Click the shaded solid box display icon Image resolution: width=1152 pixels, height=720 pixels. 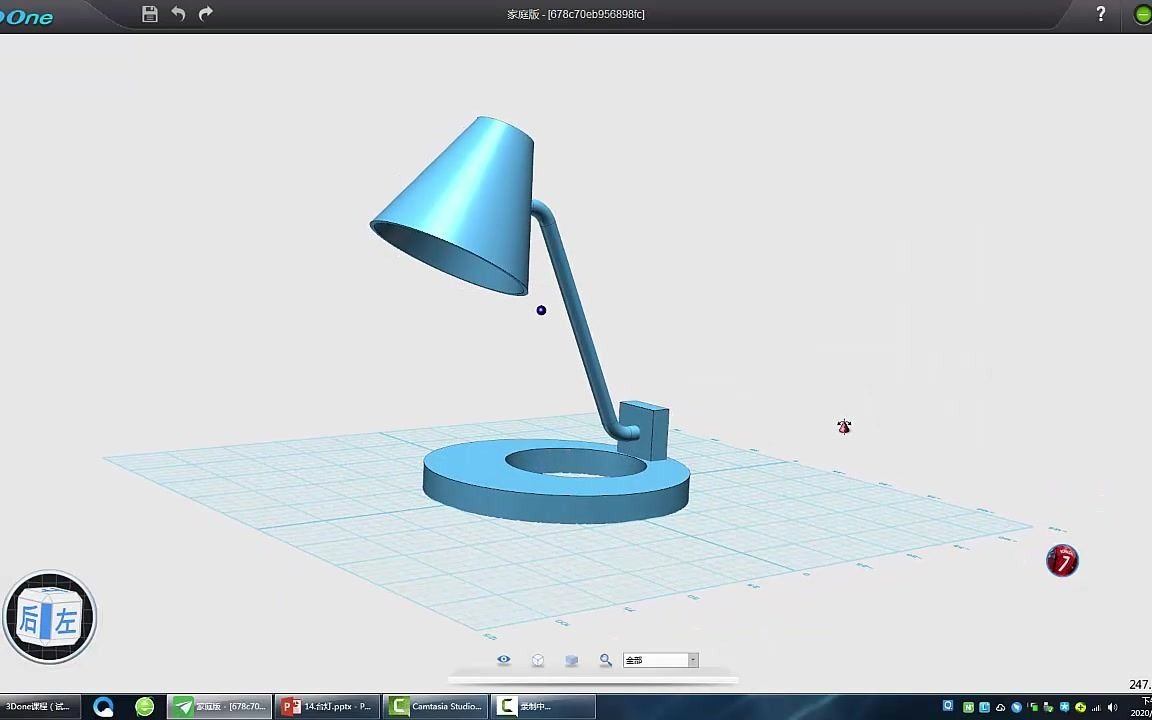coord(572,660)
